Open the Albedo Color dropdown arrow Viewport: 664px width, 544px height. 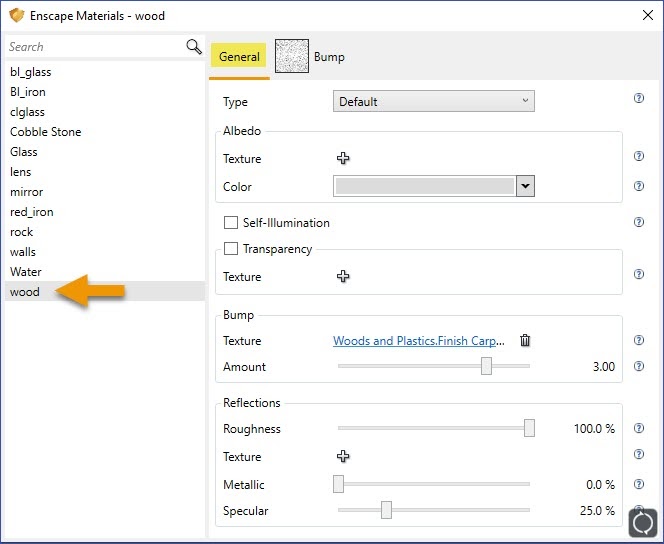coord(525,186)
